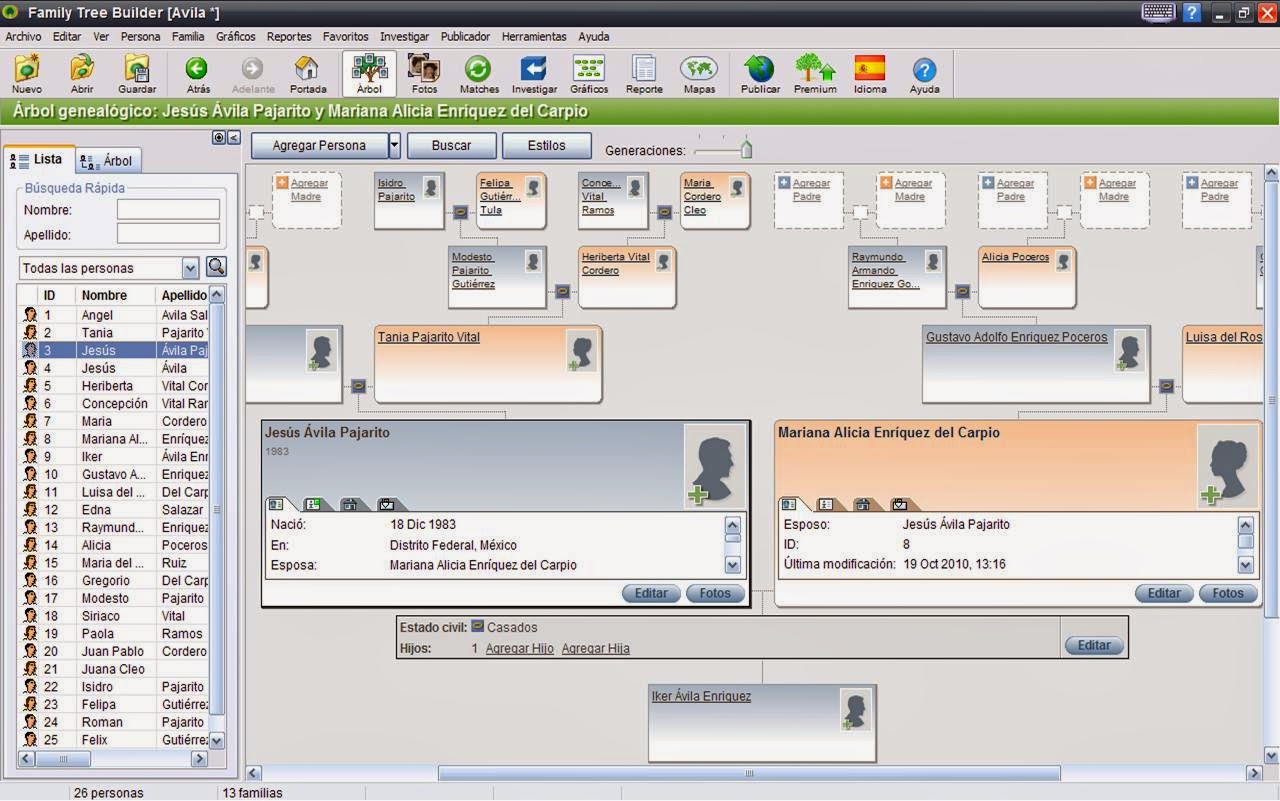Adjust the Generaciones slider
Image resolution: width=1280 pixels, height=801 pixels.
[x=745, y=150]
